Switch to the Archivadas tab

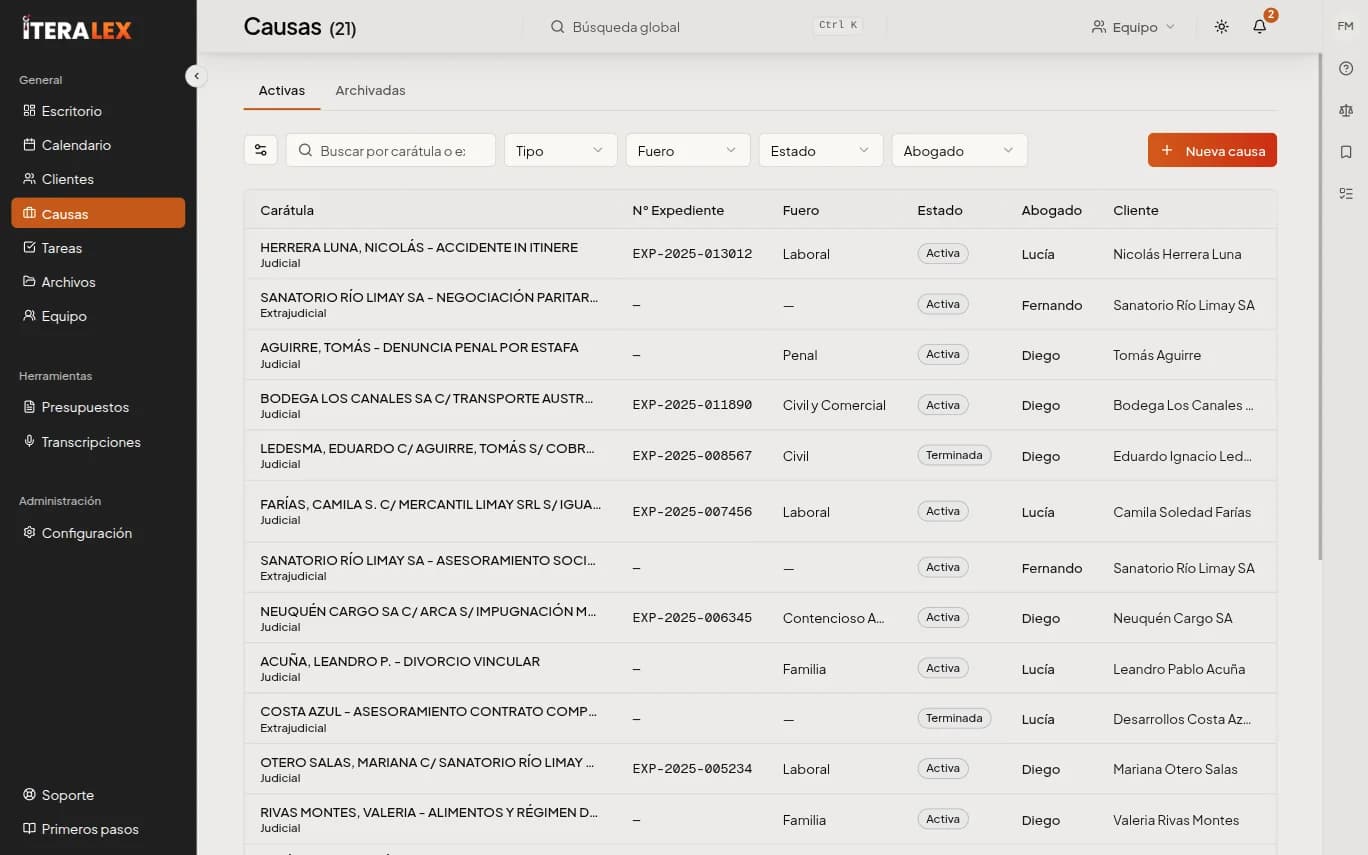pos(370,90)
